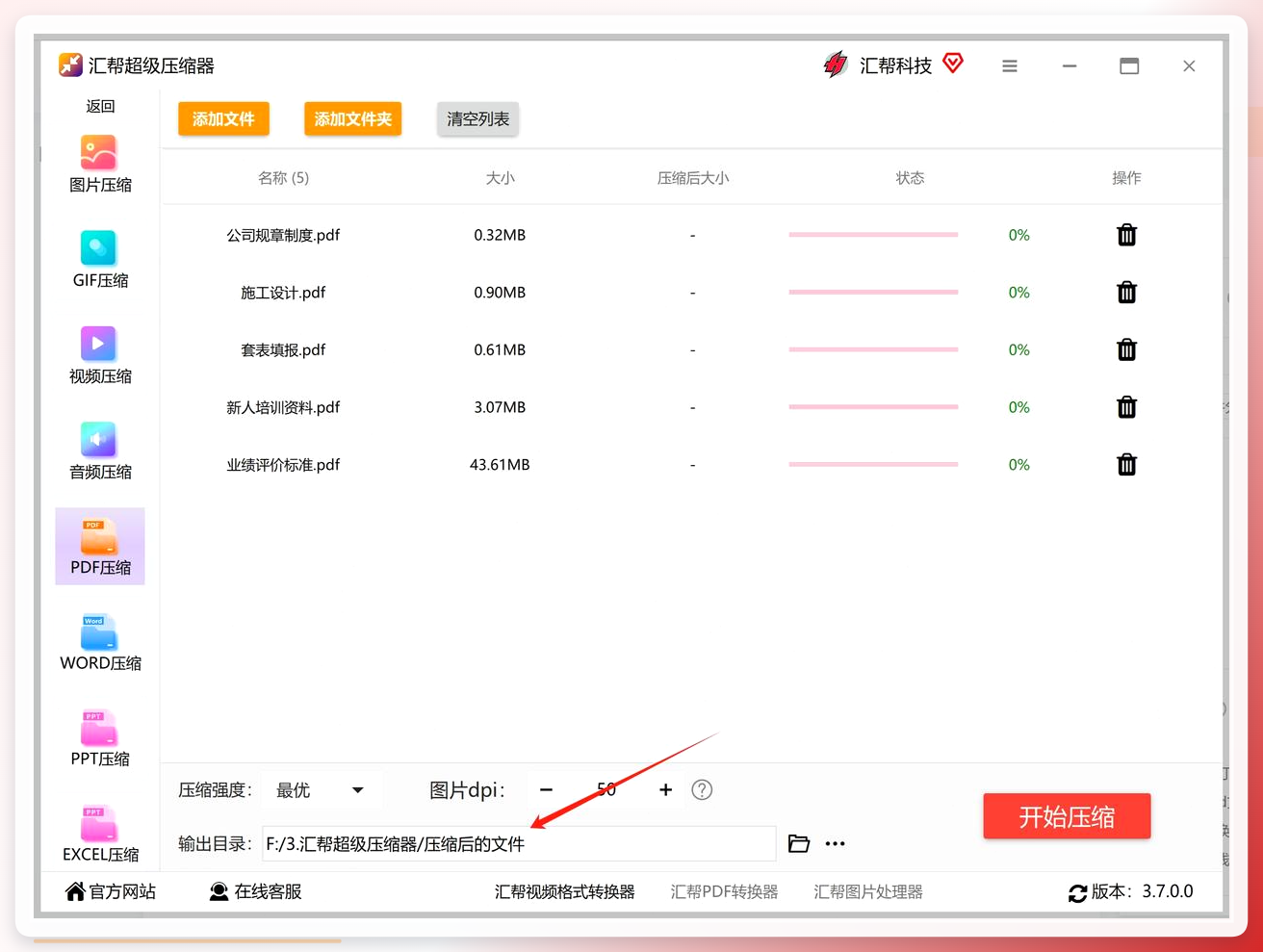Select file name 业绩评价标准.pdf
This screenshot has height=952, width=1263.
pyautogui.click(x=283, y=465)
